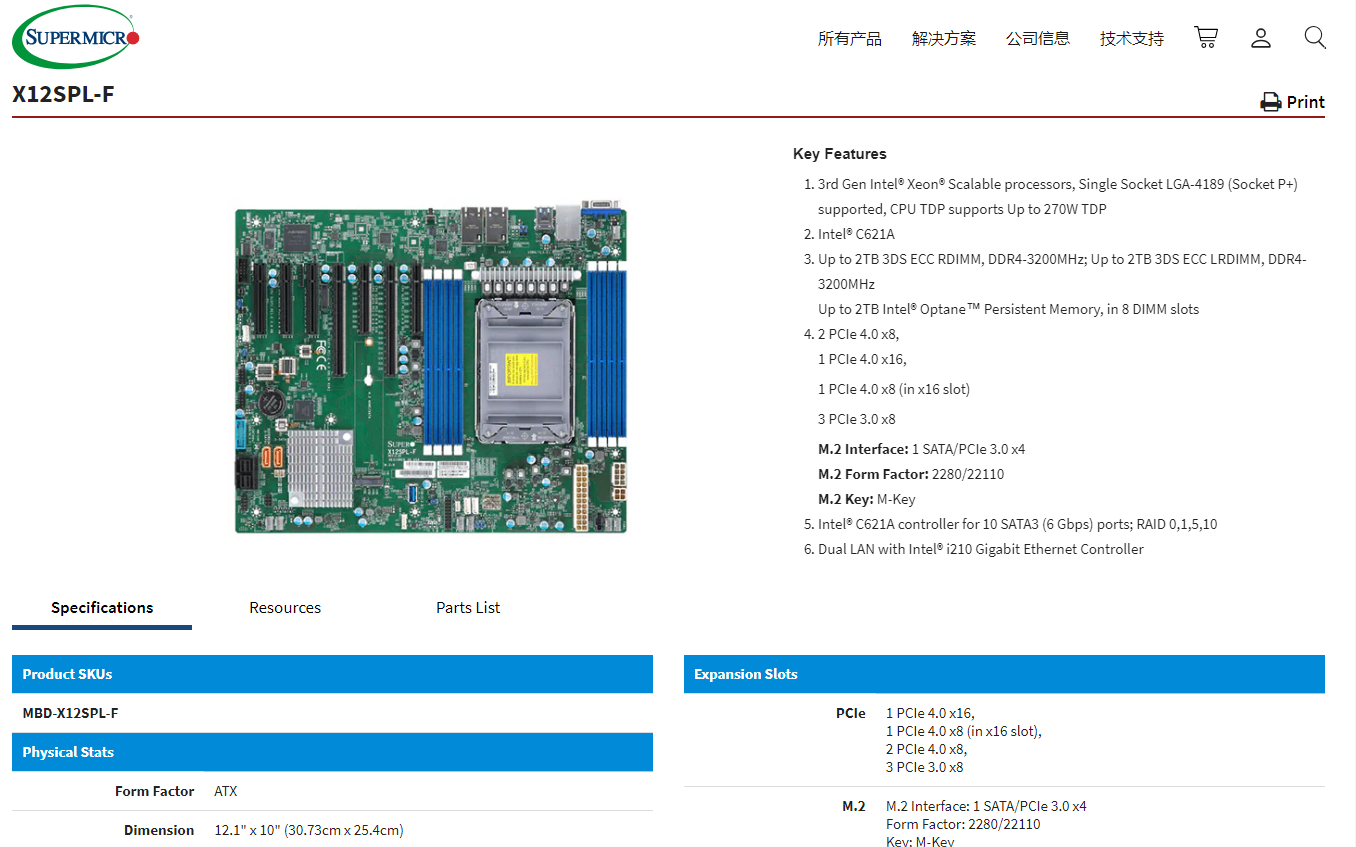The height and width of the screenshot is (847, 1356).
Task: Click the Form Factor row label
Action: [x=154, y=791]
